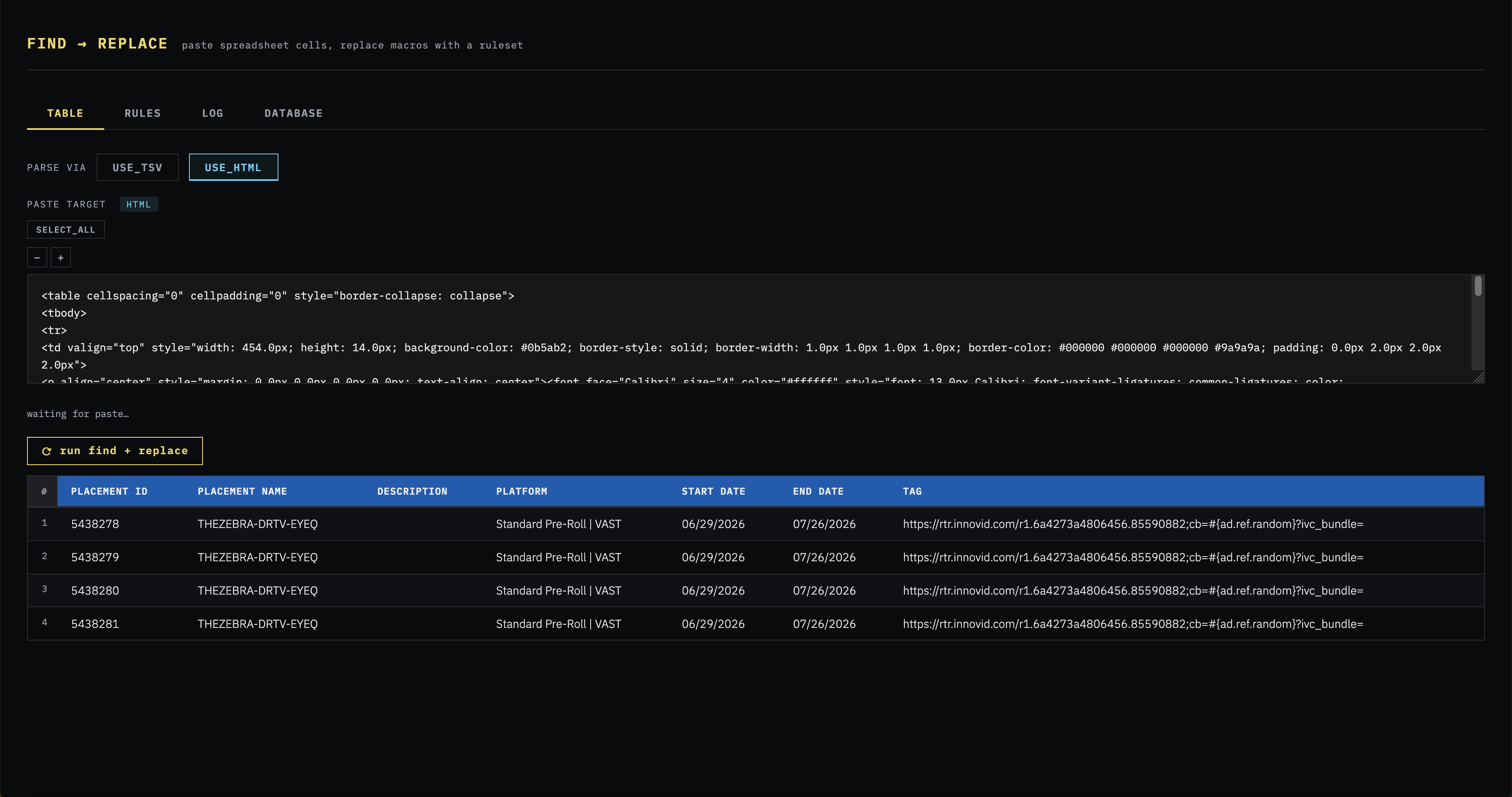Select USE_HTML parse mode

(233, 167)
